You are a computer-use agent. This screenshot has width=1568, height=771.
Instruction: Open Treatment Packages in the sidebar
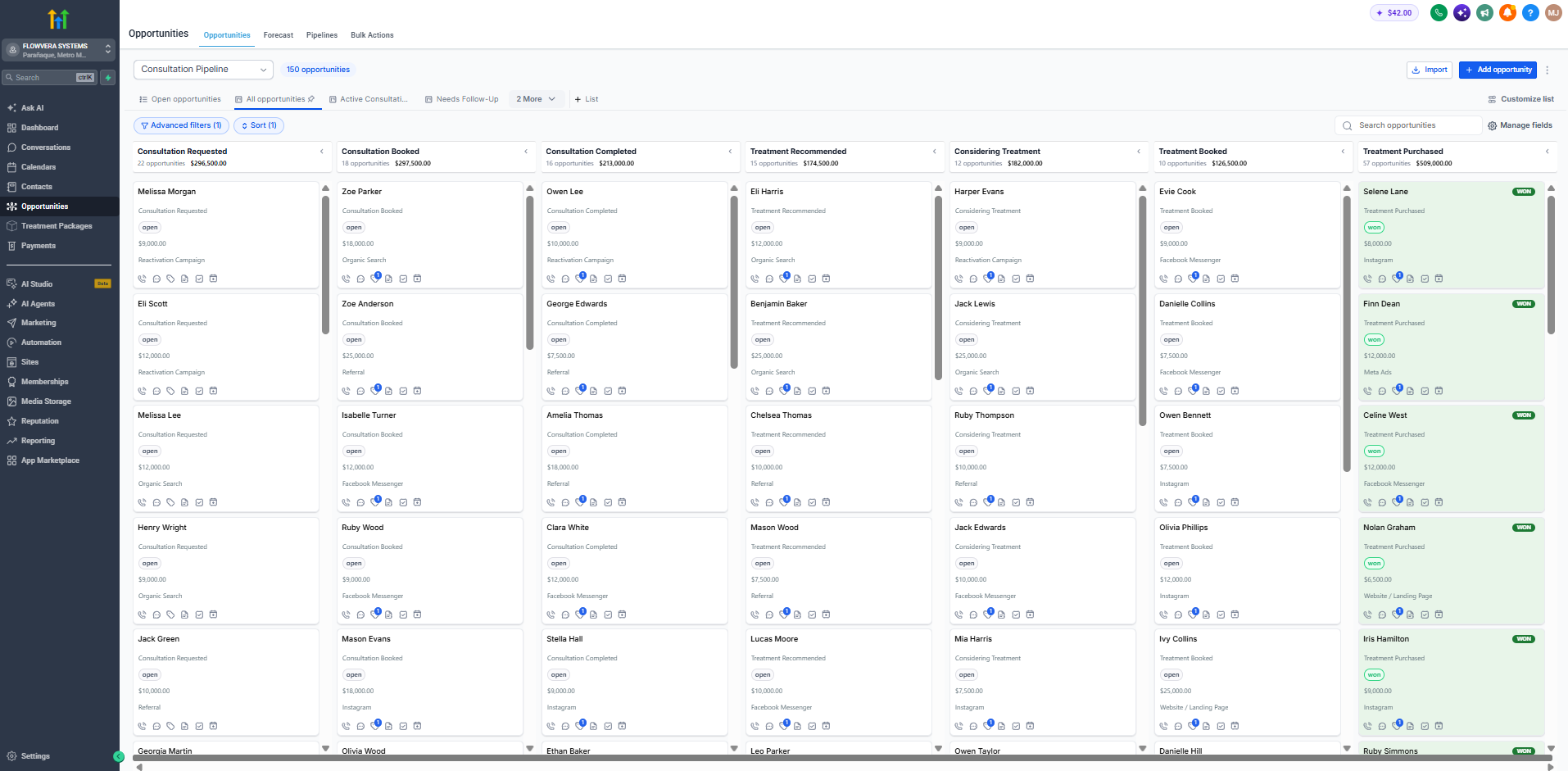[57, 226]
